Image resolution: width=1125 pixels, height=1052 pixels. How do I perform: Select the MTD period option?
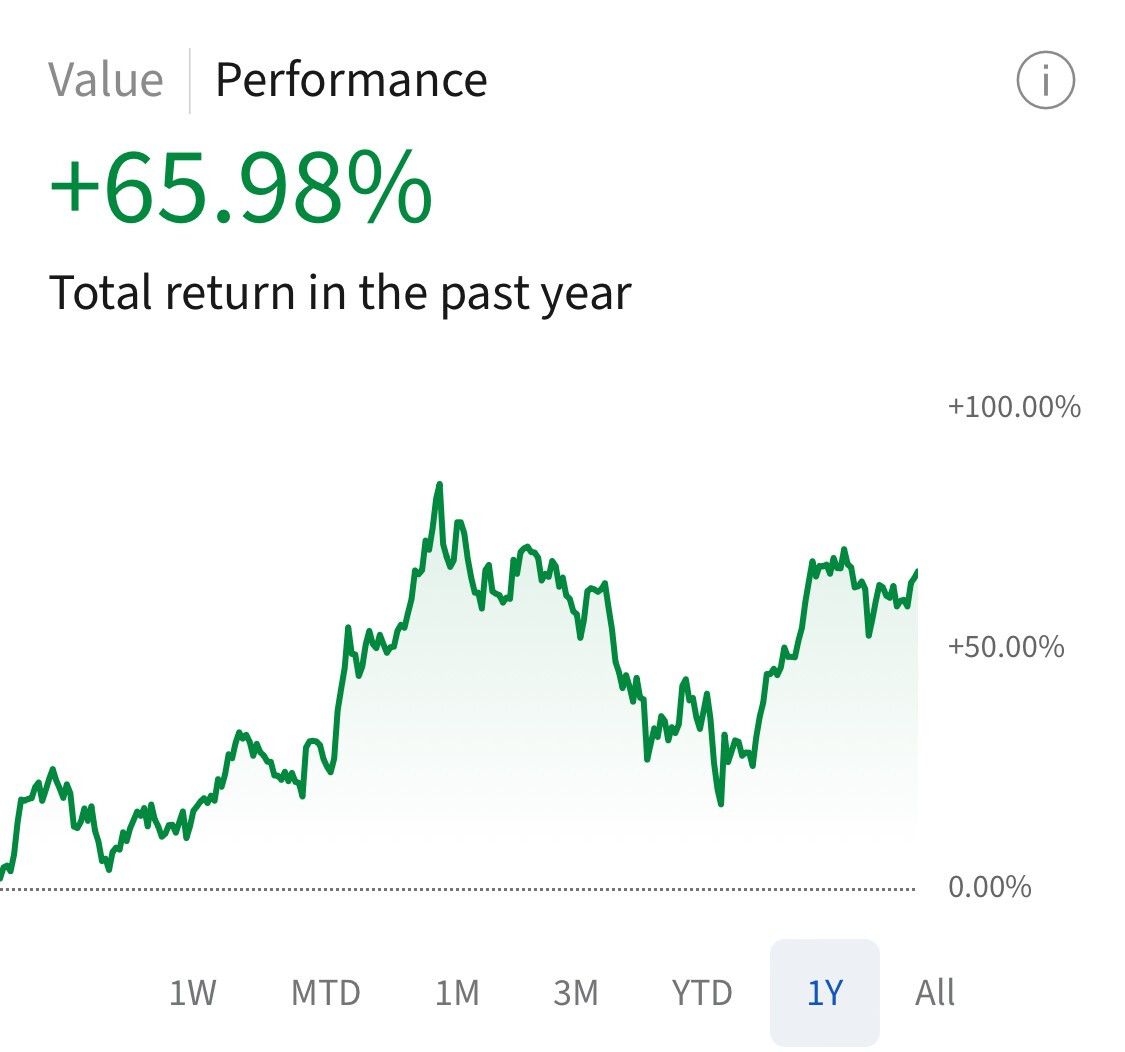pos(325,993)
